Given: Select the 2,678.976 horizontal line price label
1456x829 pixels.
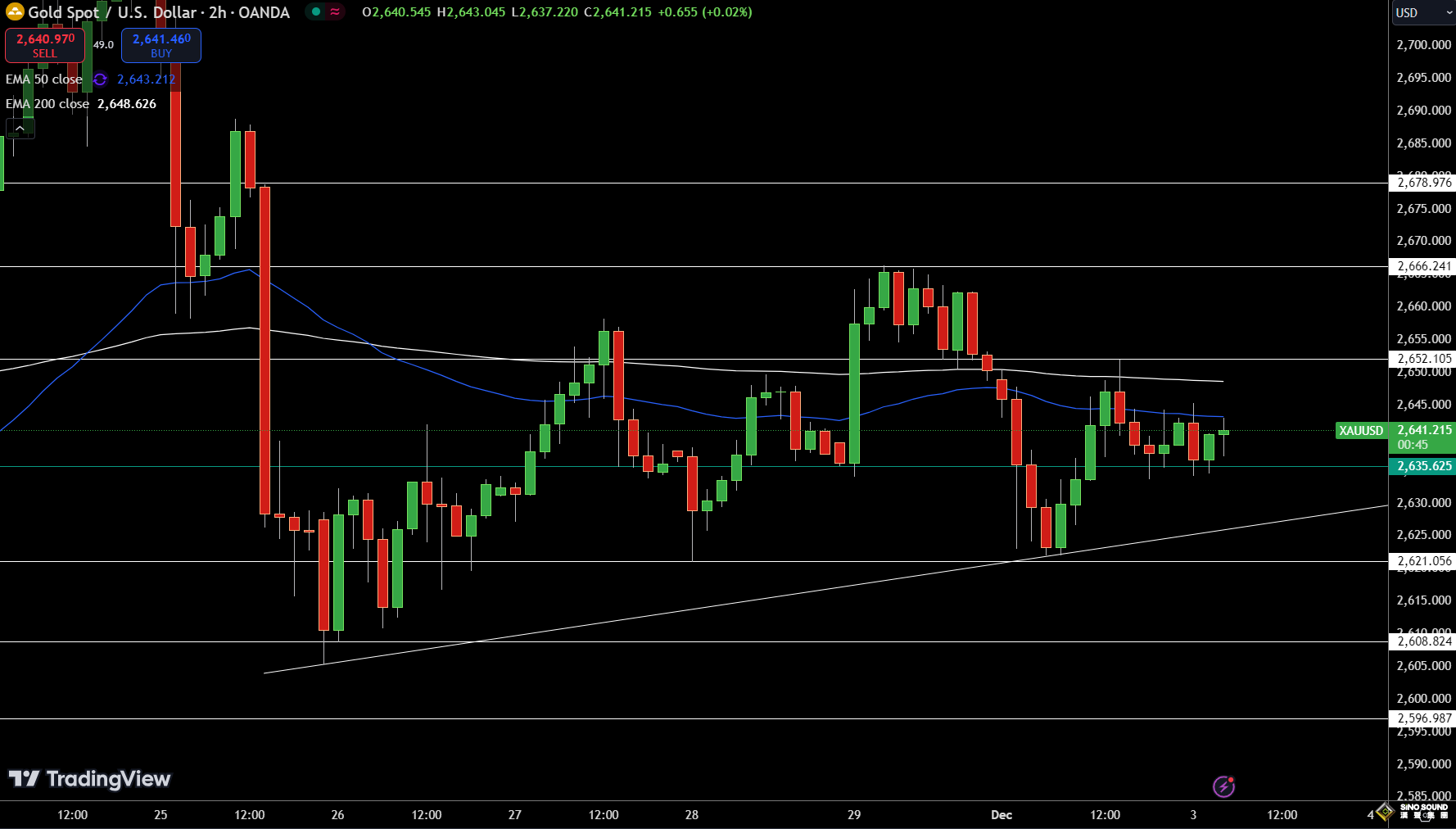Looking at the screenshot, I should point(1423,183).
